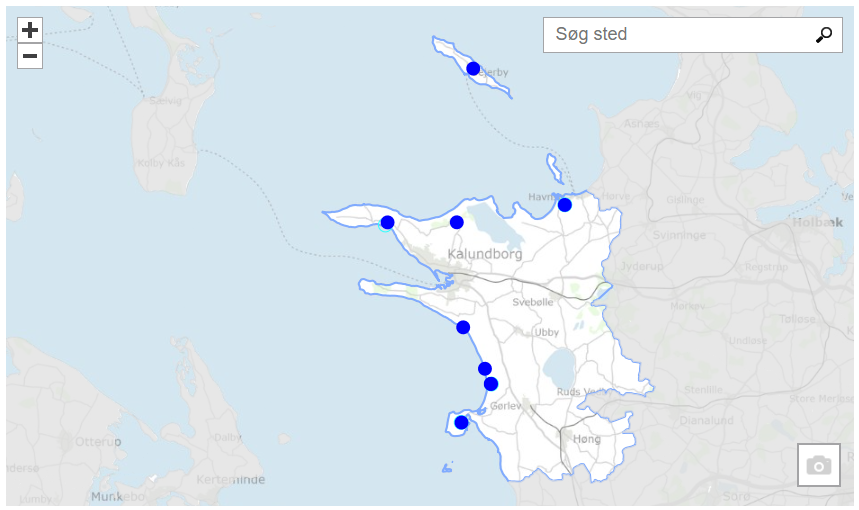
Task: Zoom in with the plus button
Action: 30,30
